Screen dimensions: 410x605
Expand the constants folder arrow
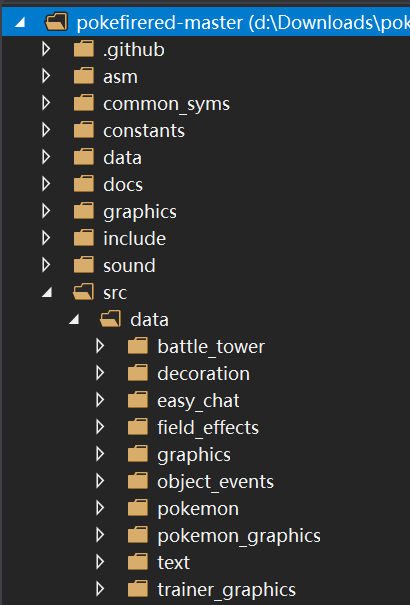click(x=46, y=130)
